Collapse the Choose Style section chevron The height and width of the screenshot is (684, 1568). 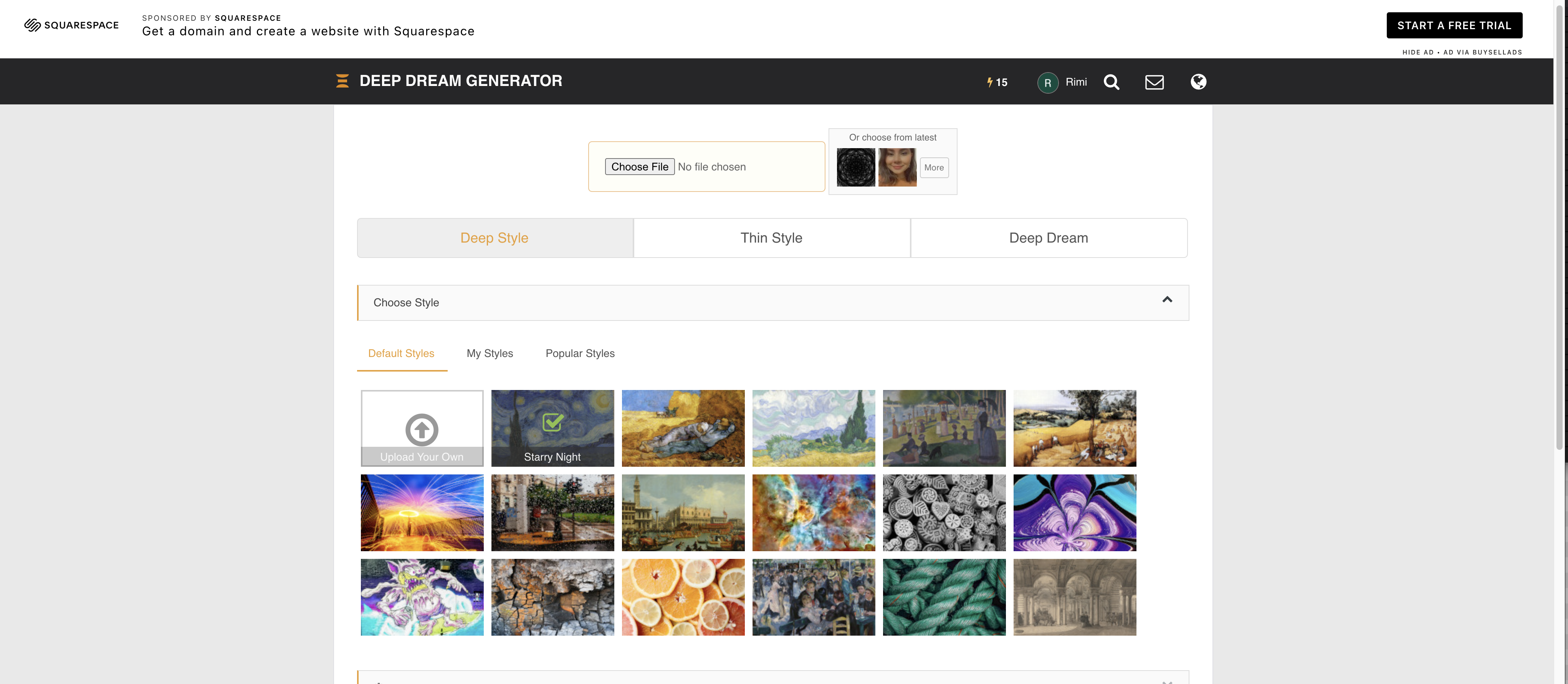coord(1167,299)
